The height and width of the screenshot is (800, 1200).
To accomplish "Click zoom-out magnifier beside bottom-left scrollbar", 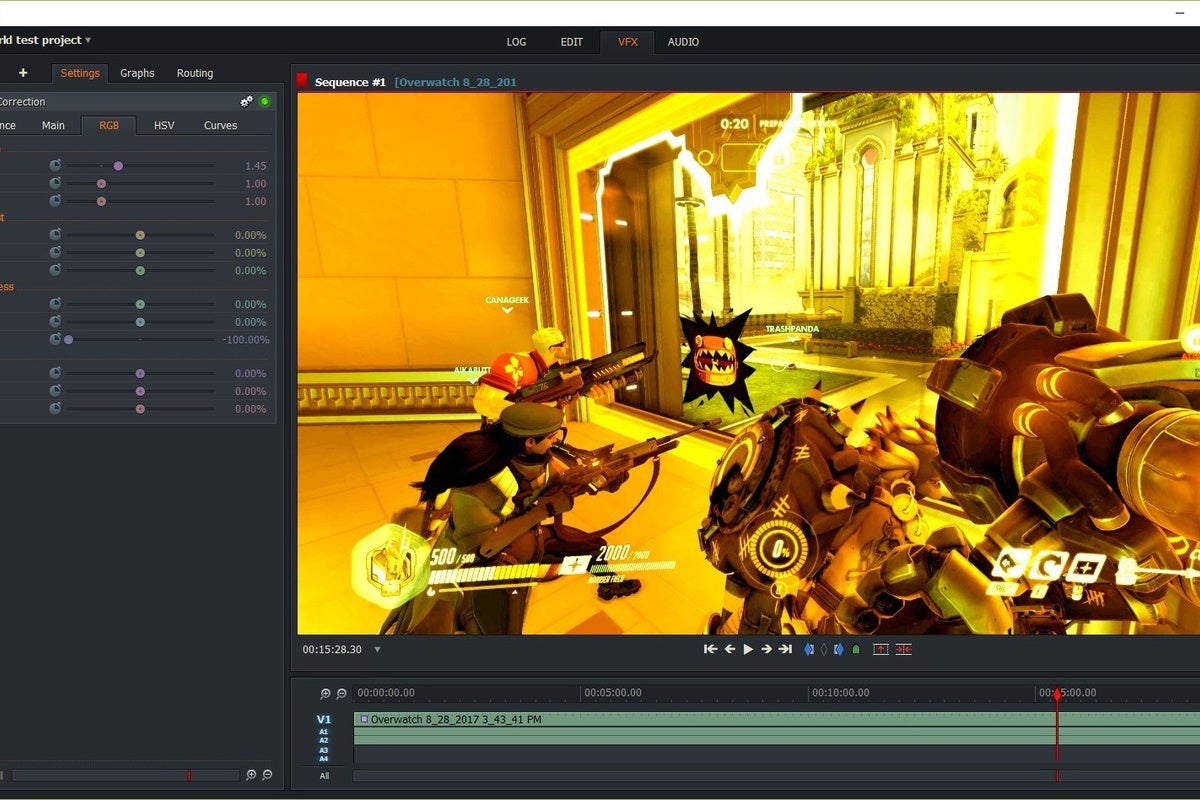I will tap(267, 775).
